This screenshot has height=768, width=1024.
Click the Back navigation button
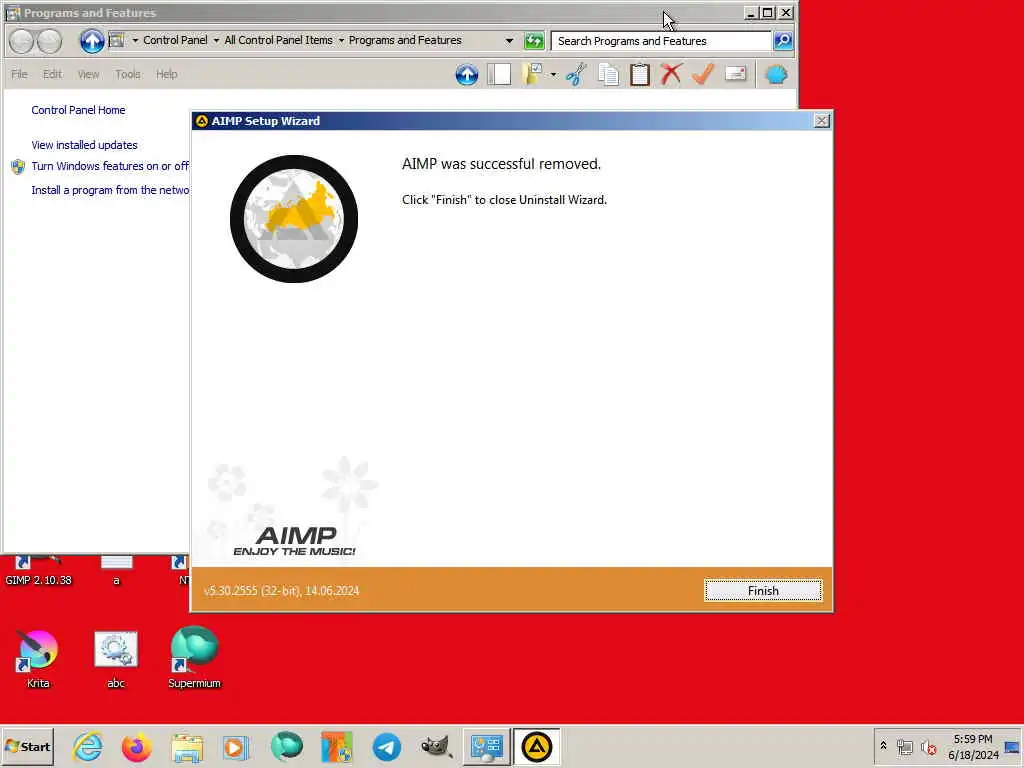coord(22,41)
